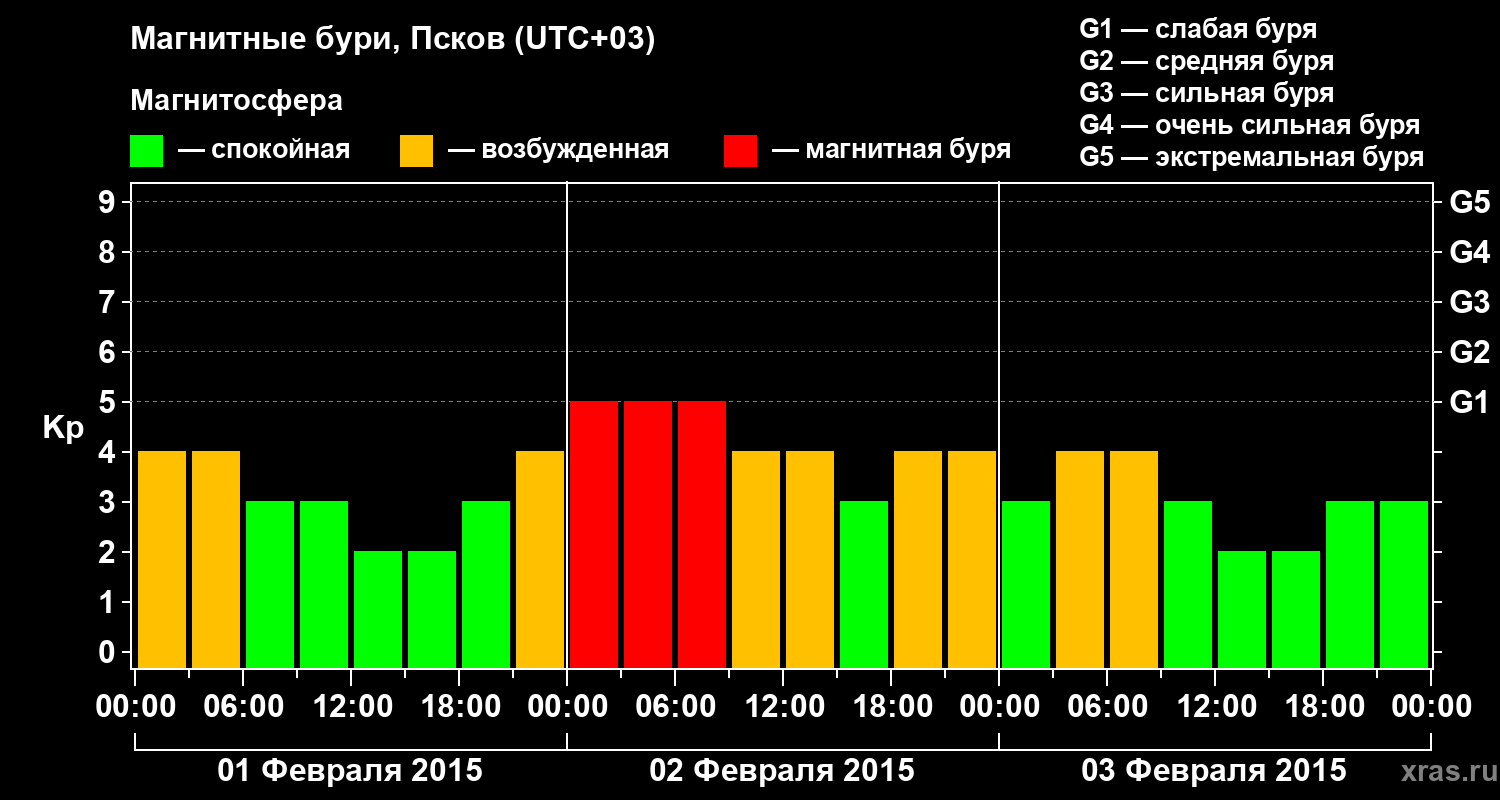Click the G4 label on the right axis
This screenshot has height=800, width=1500.
(x=1469, y=253)
